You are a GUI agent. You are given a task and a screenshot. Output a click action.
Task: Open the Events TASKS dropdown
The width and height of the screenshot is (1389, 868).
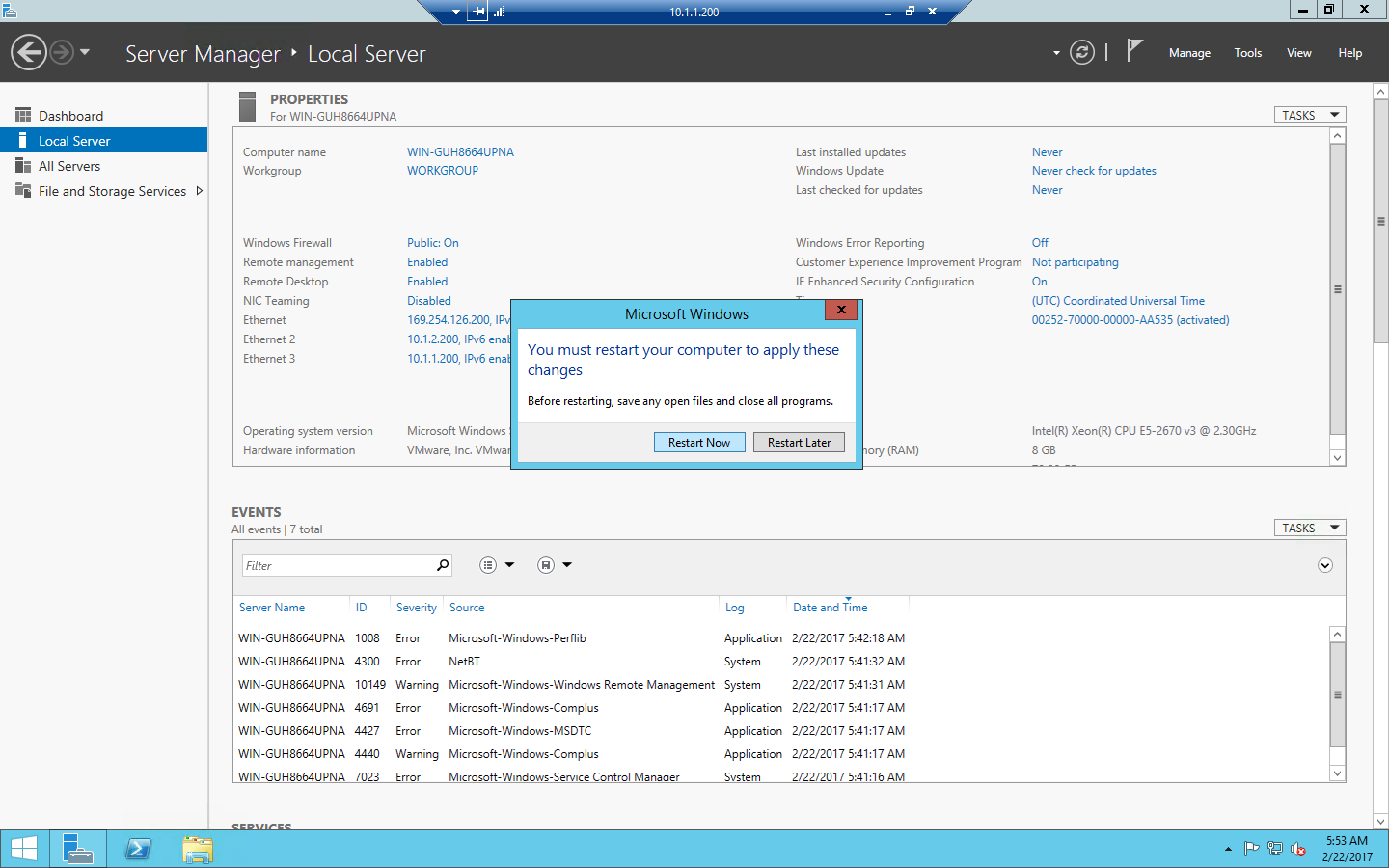[x=1309, y=528]
